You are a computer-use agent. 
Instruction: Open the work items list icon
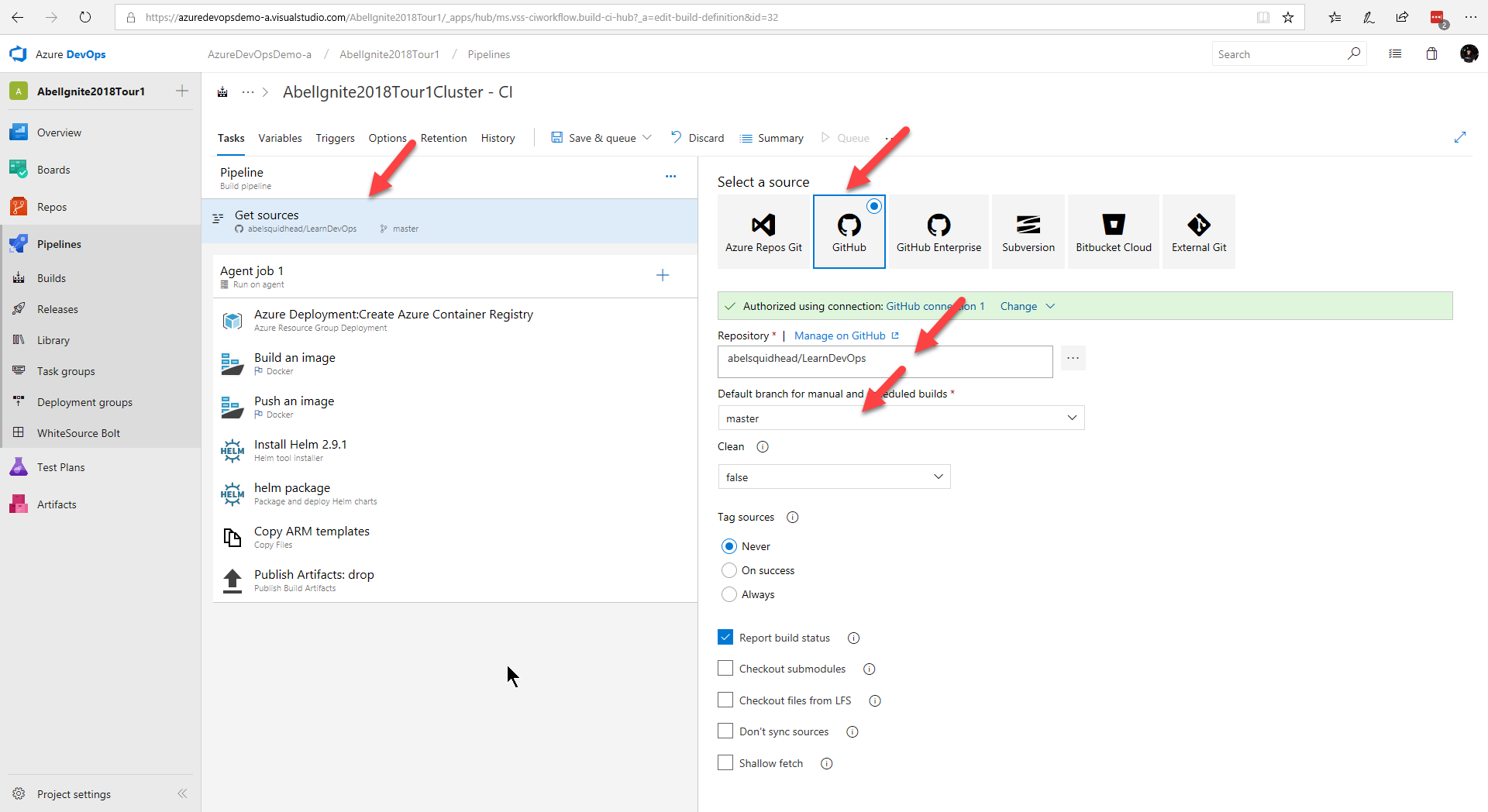click(x=1395, y=53)
